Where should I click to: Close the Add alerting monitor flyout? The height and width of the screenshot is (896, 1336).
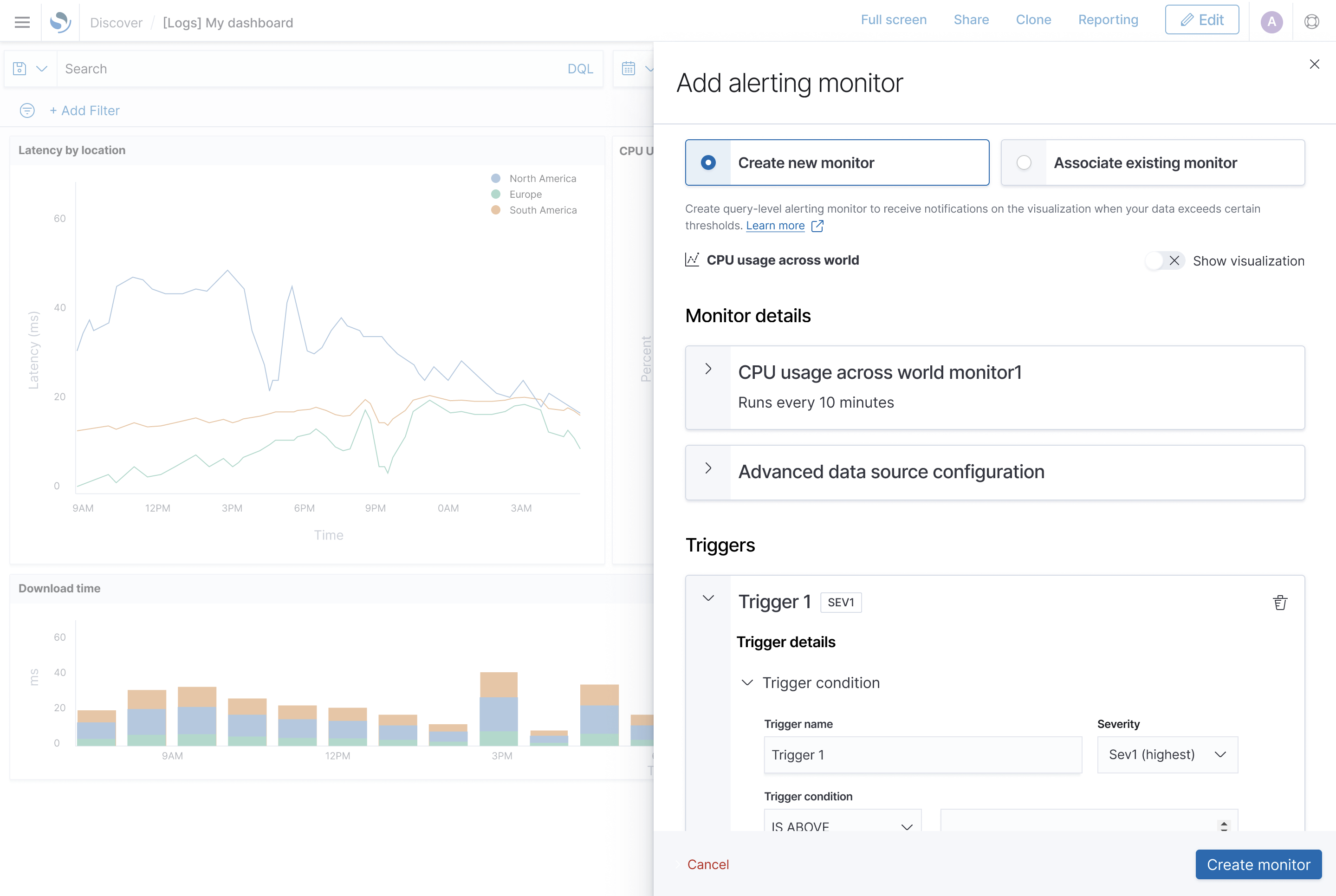pyautogui.click(x=1314, y=64)
